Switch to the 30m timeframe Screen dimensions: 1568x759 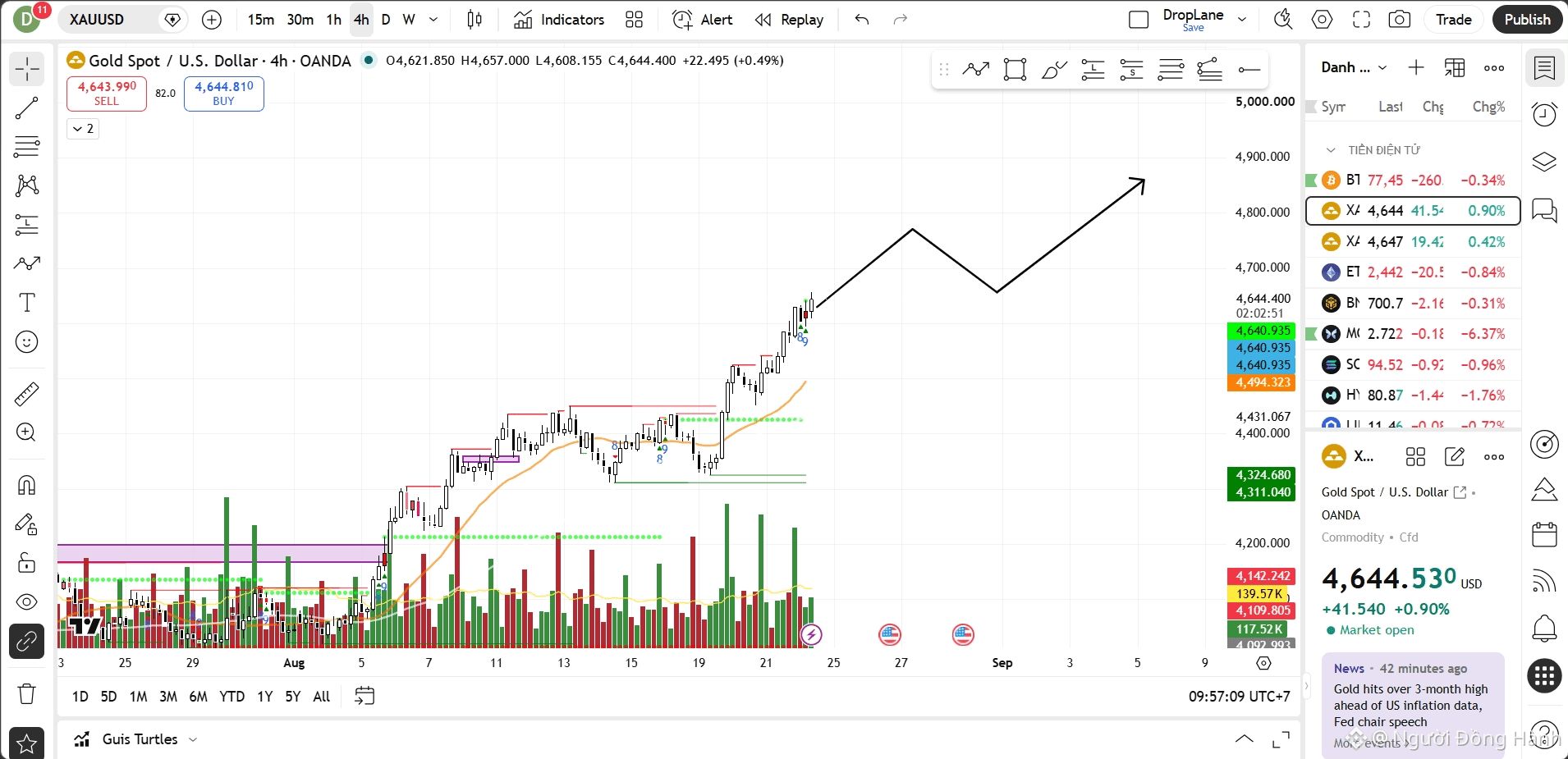point(300,20)
